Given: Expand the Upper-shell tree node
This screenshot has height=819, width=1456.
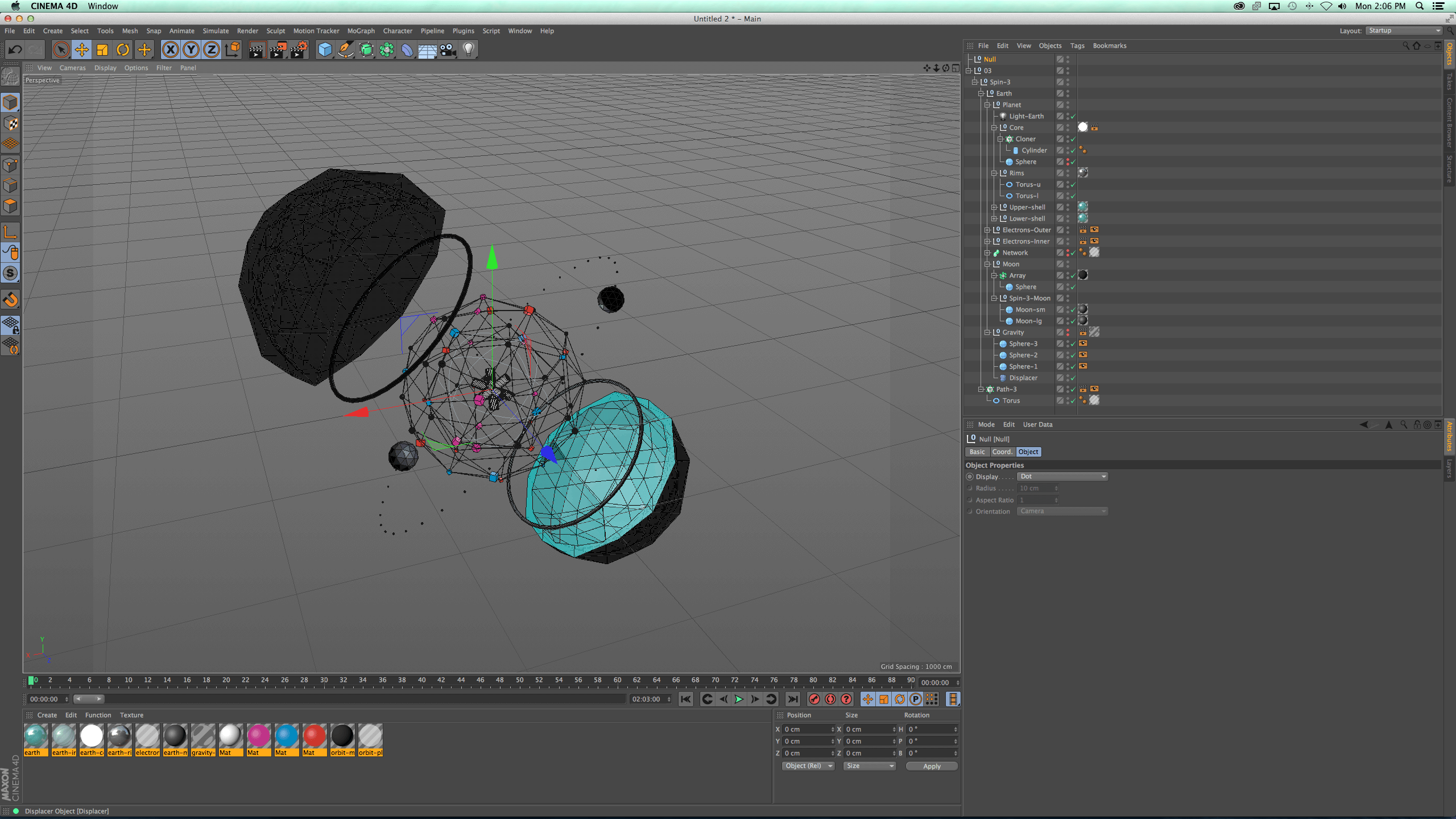Looking at the screenshot, I should click(x=994, y=207).
